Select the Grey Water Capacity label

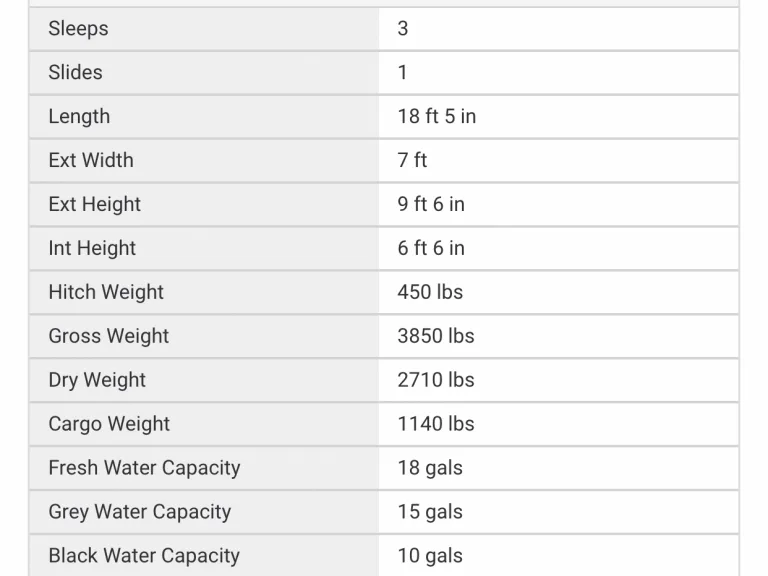[140, 512]
